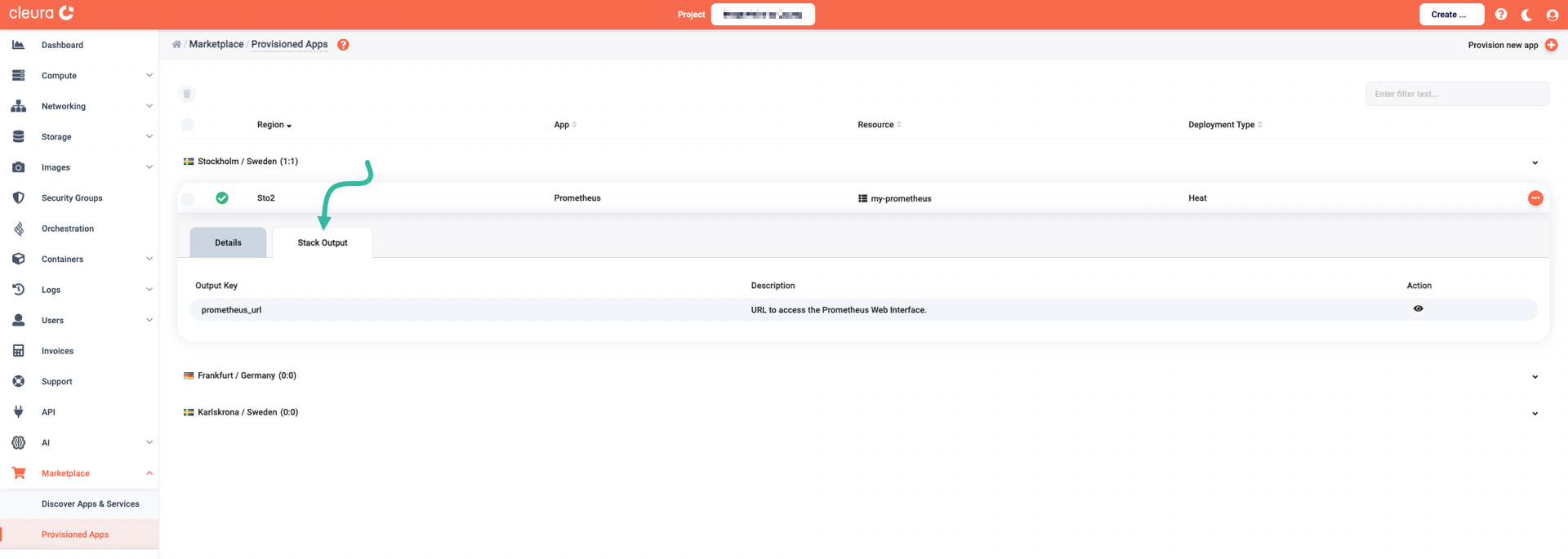The image size is (1568, 559).
Task: Click the trash delete icon
Action: [187, 94]
